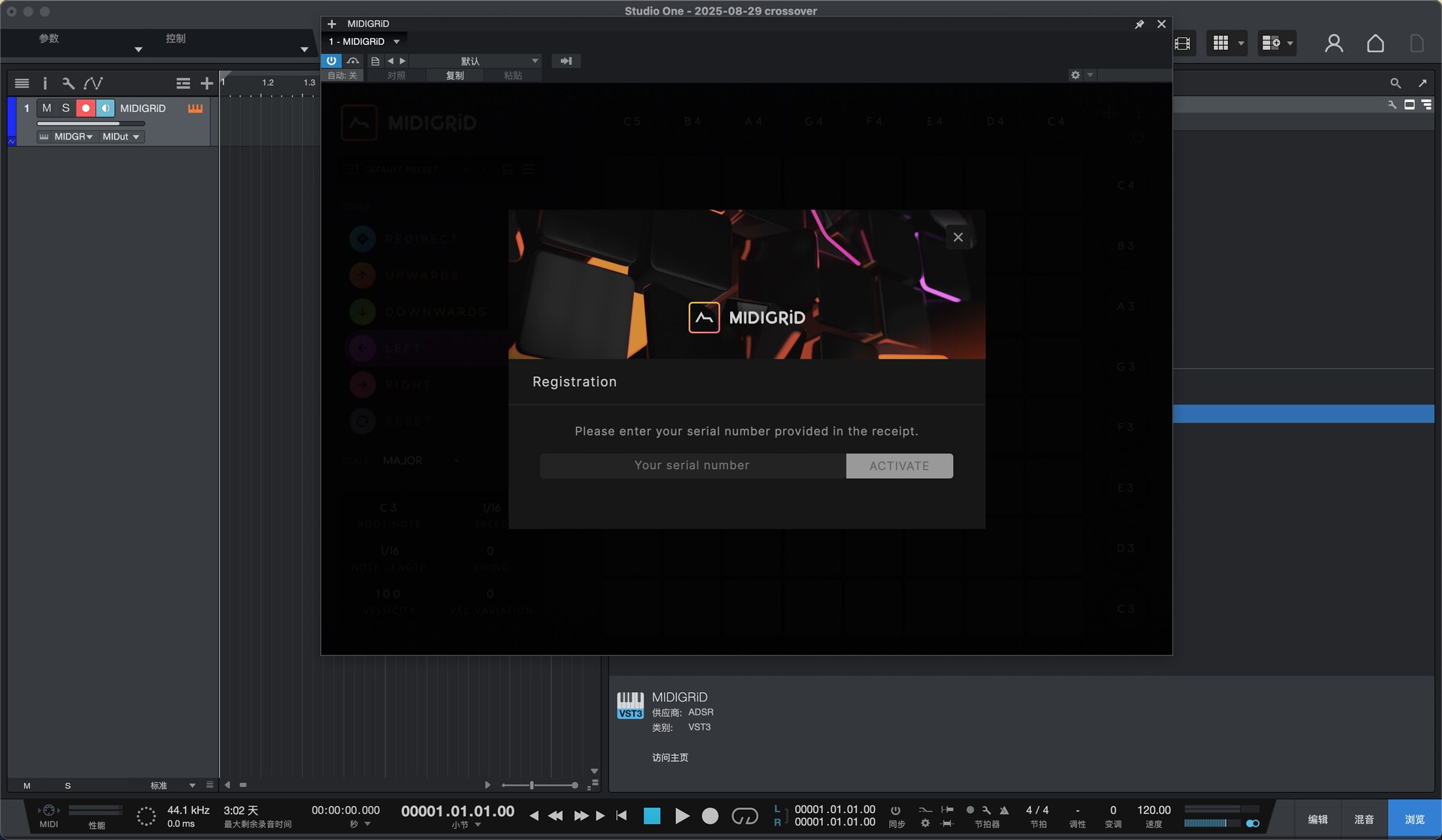The height and width of the screenshot is (840, 1442).
Task: Close the MIDIGRiD registration dialog
Action: pos(958,237)
